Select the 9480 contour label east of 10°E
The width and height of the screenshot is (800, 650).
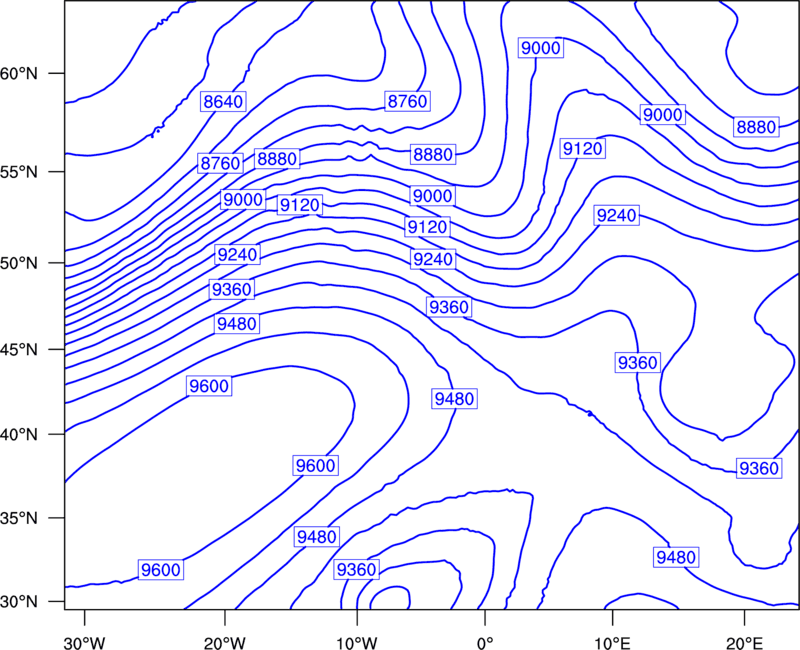coord(676,557)
